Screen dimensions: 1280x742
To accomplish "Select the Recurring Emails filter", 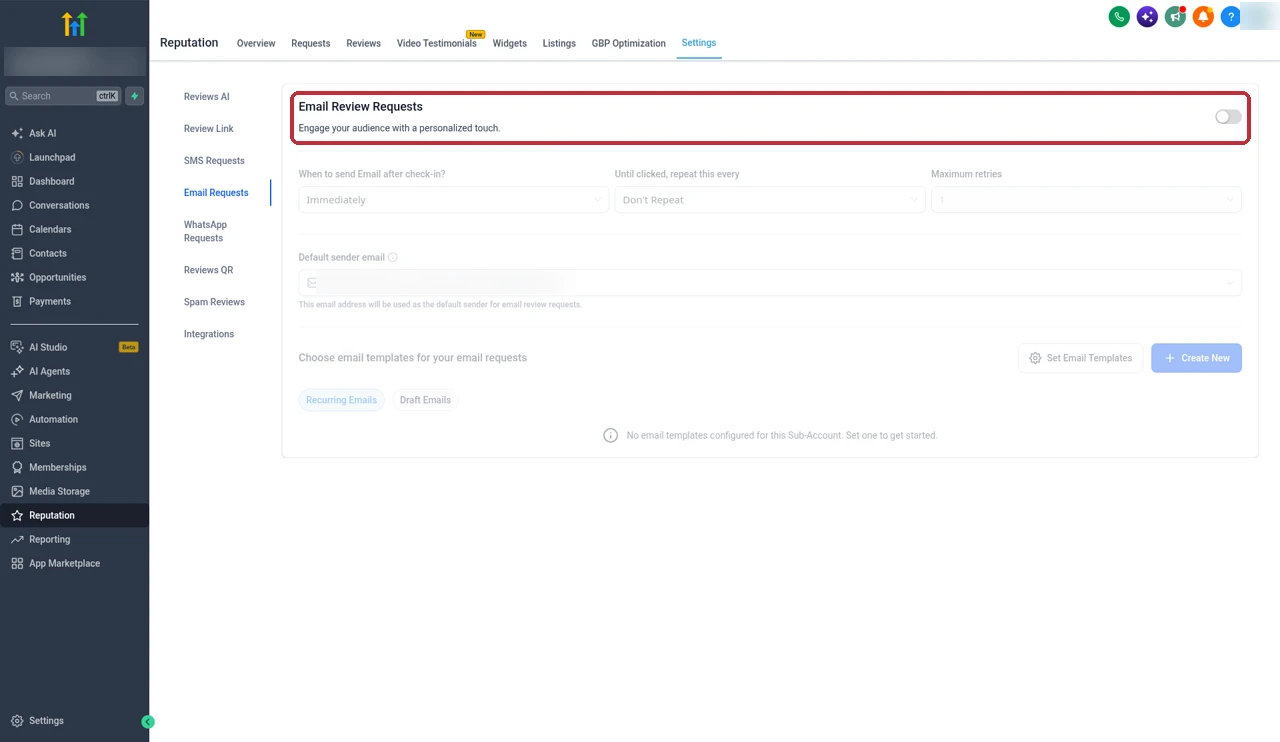I will click(x=341, y=400).
